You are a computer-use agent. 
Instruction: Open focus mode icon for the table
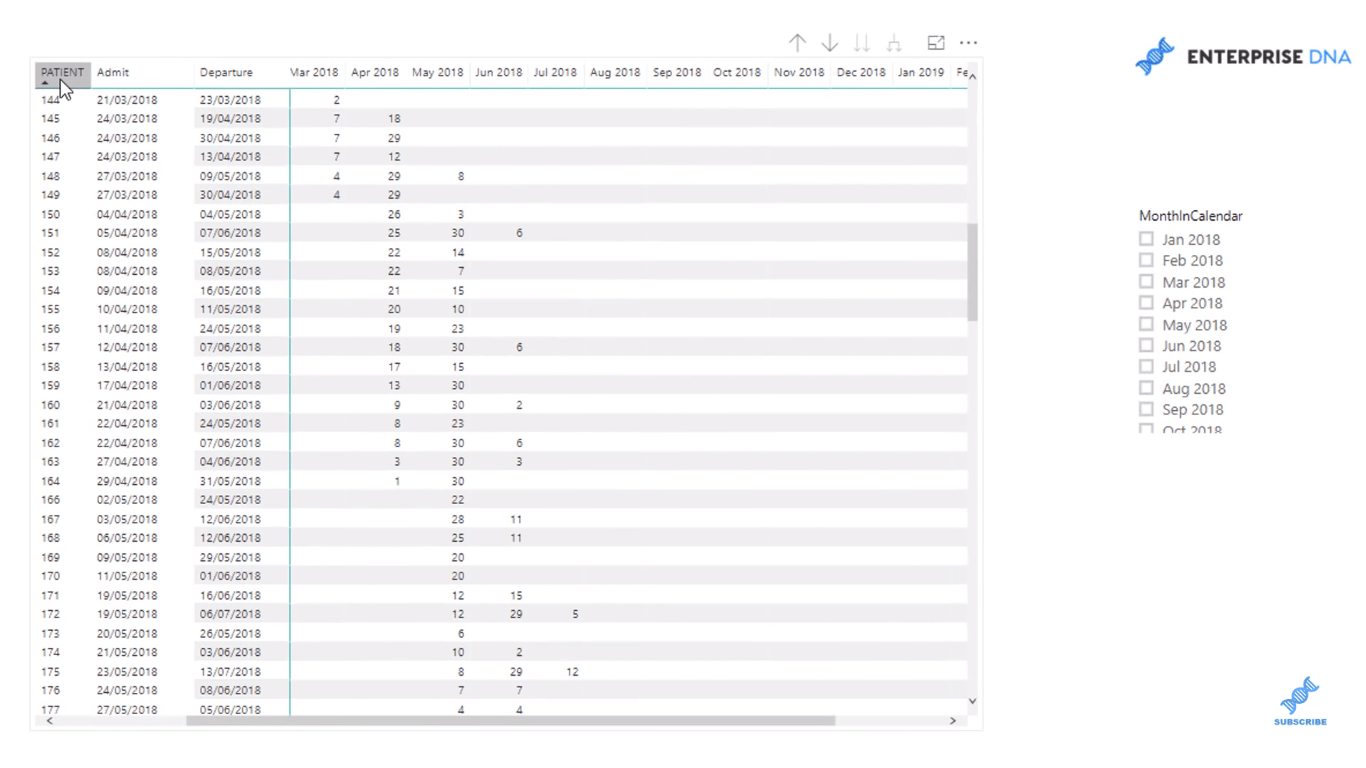point(936,43)
